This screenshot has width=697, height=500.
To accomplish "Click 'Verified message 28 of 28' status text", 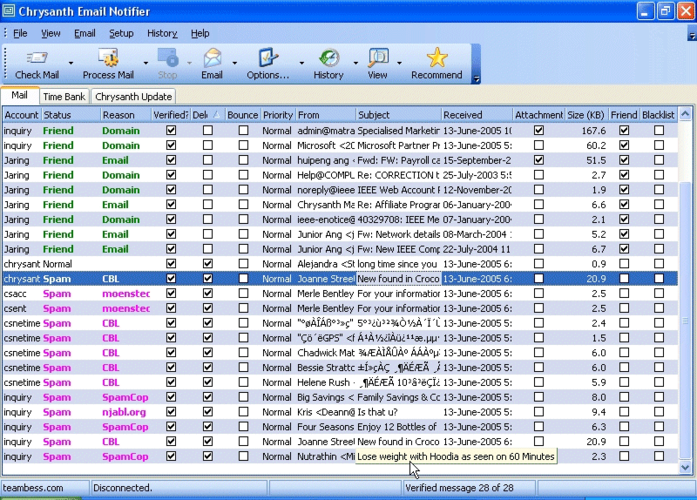I will [x=459, y=488].
